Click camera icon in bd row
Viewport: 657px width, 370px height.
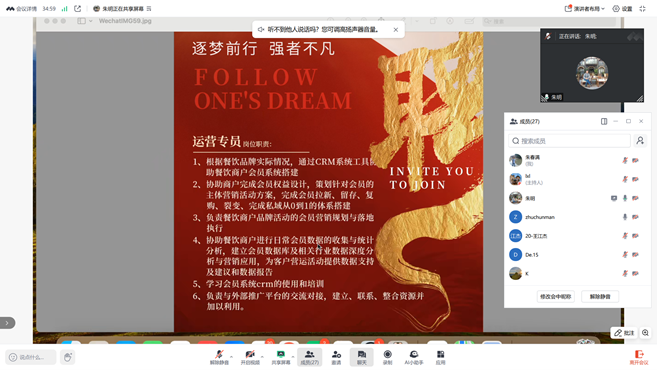click(636, 179)
